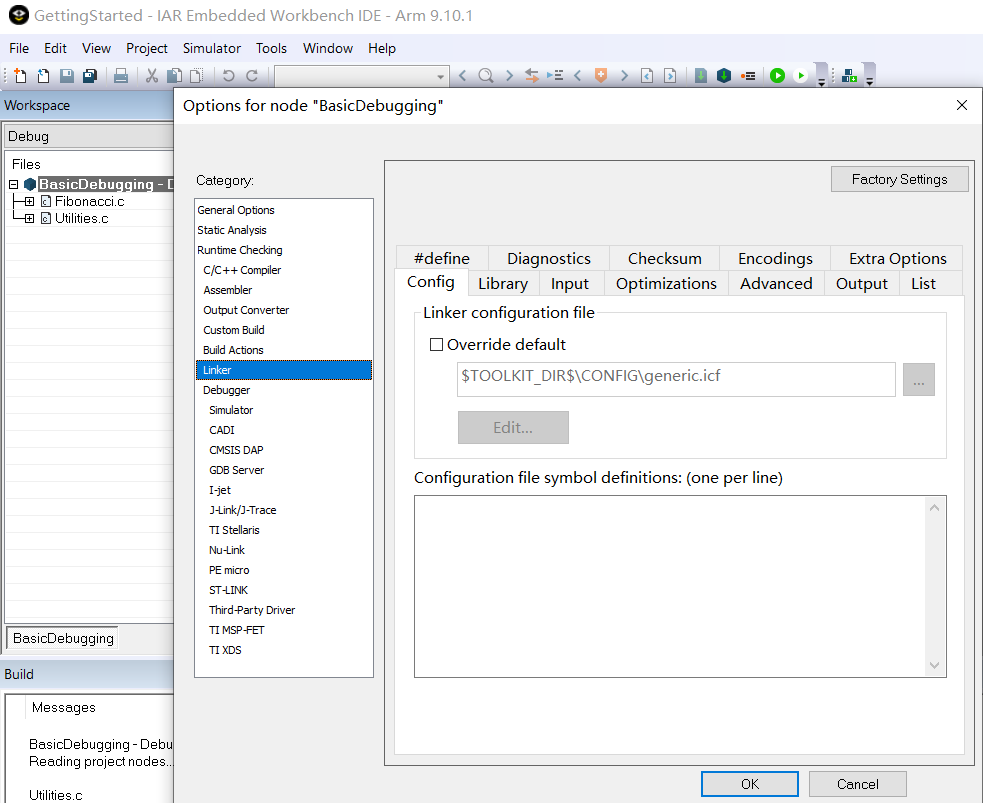This screenshot has width=983, height=803.
Task: Click the BasicDebugging workspace bottom tab
Action: click(x=63, y=638)
